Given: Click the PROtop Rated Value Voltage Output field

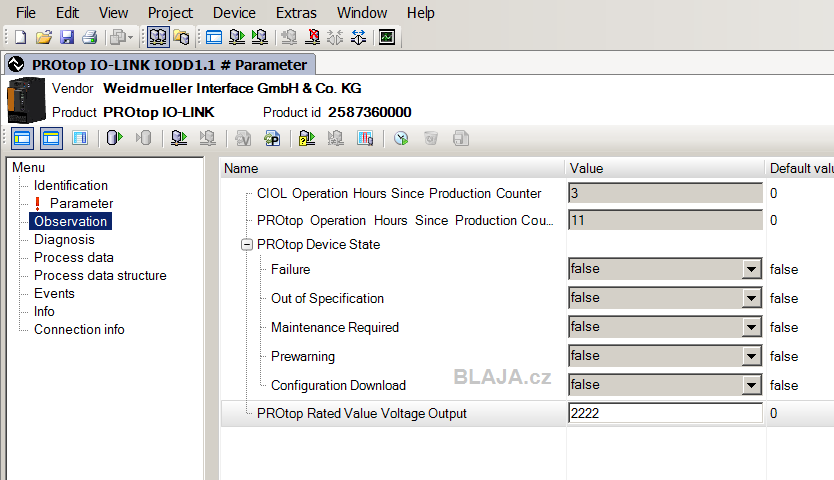Looking at the screenshot, I should tap(665, 413).
